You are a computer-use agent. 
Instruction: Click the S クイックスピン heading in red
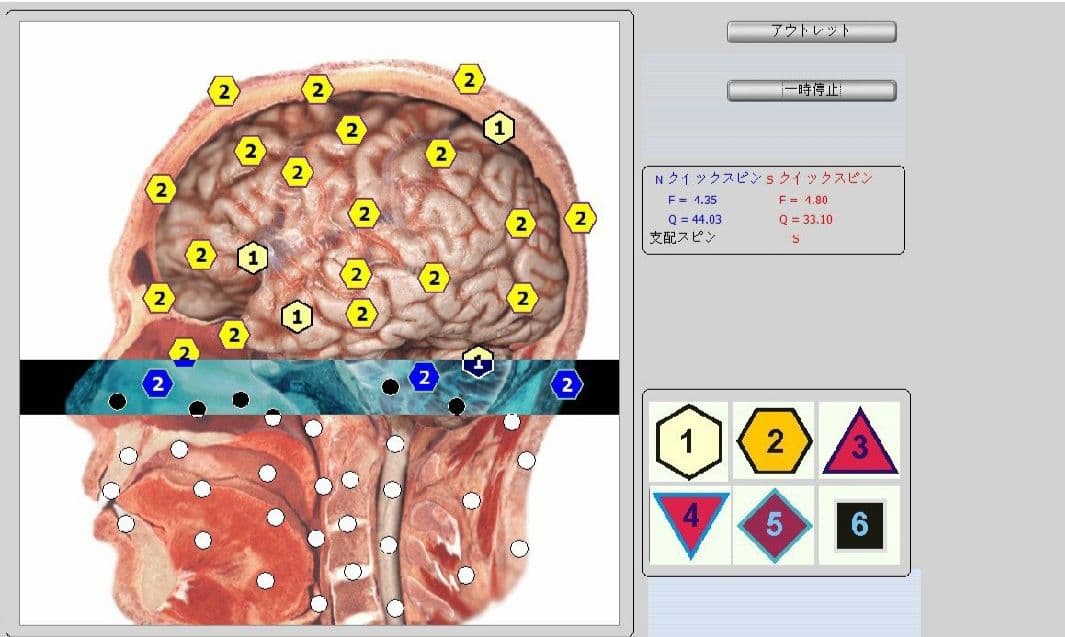pos(819,179)
